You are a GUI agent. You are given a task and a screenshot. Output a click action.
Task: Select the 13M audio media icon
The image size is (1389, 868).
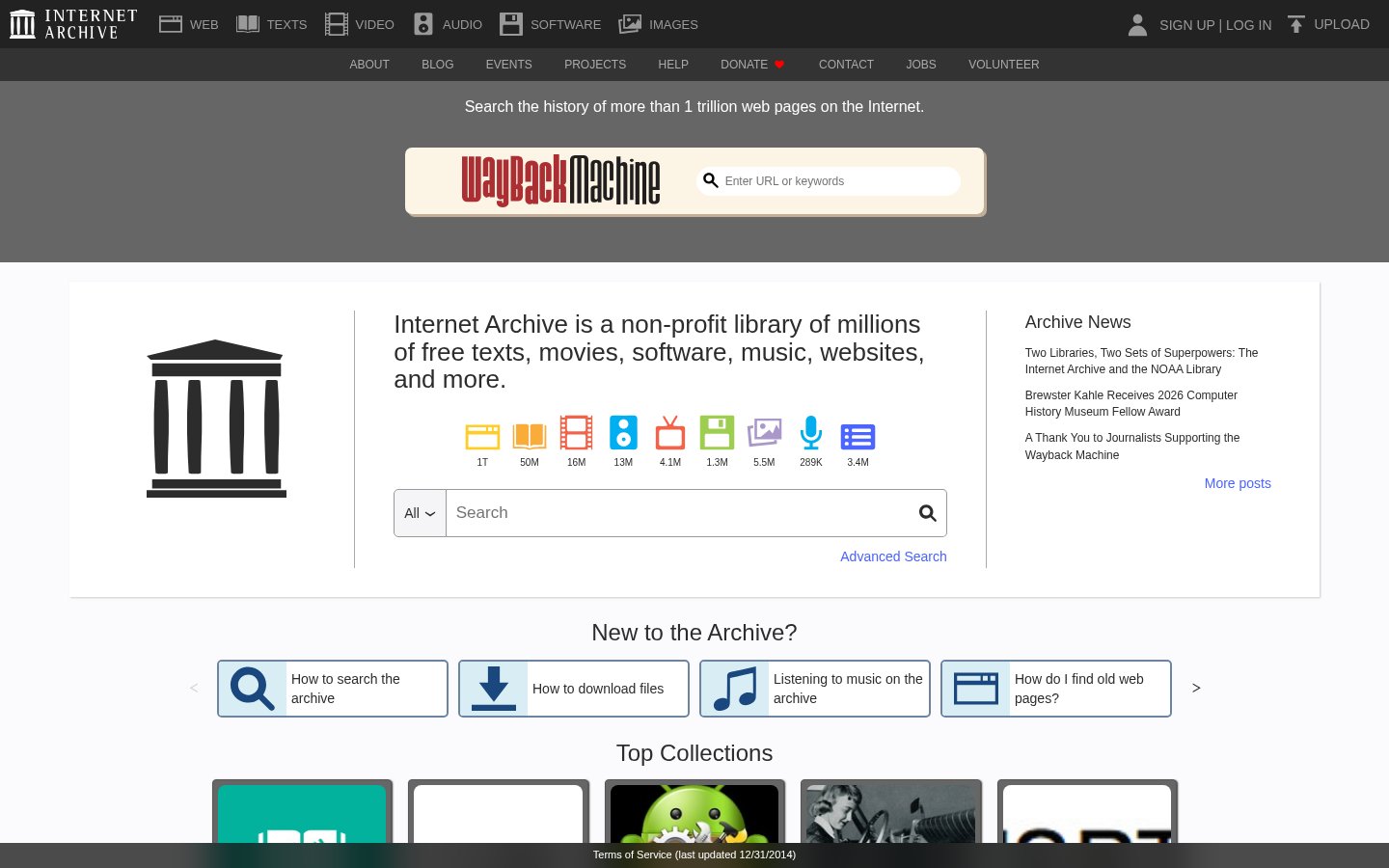click(x=623, y=433)
